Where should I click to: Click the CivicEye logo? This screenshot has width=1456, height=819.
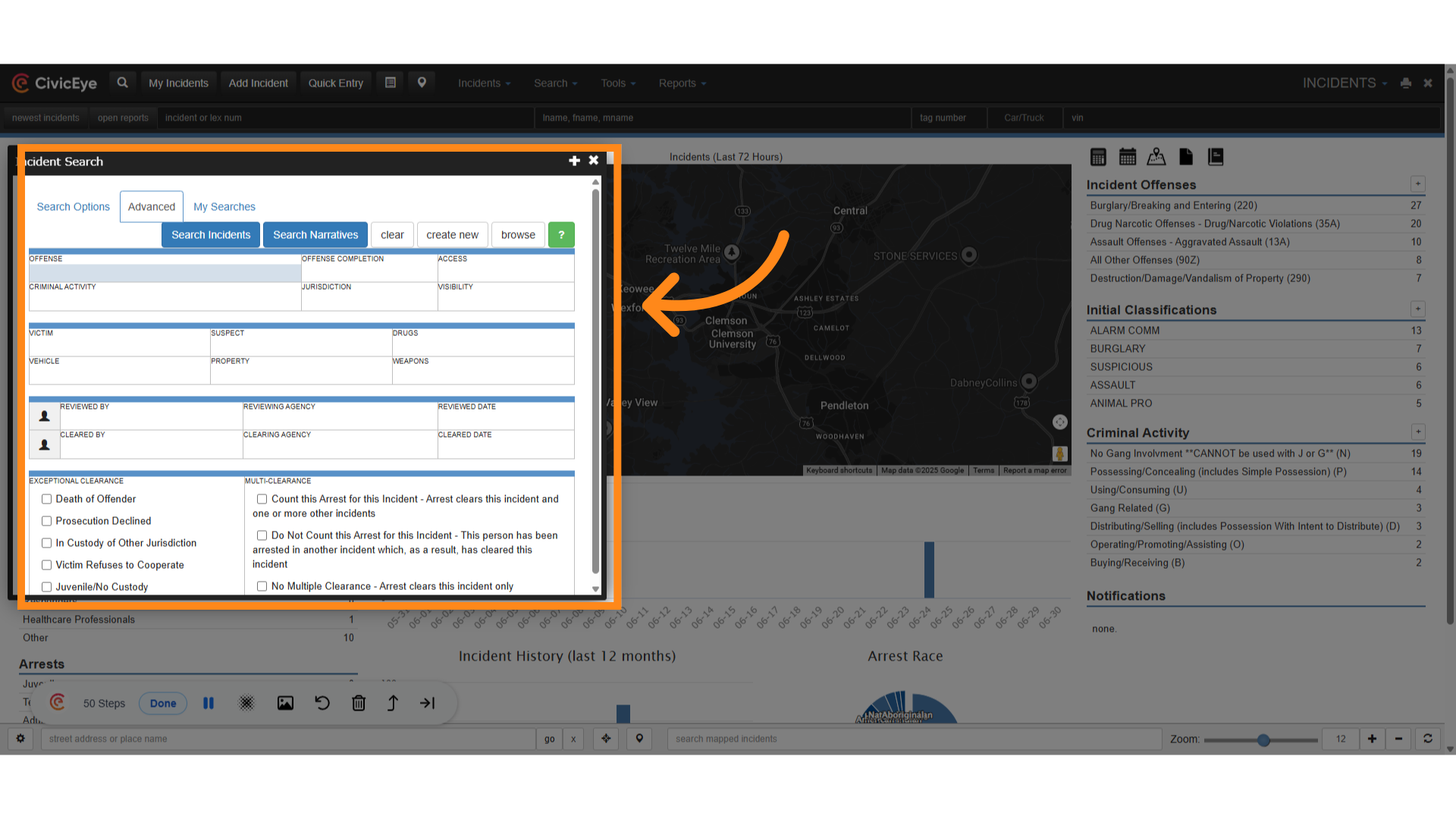[x=55, y=83]
